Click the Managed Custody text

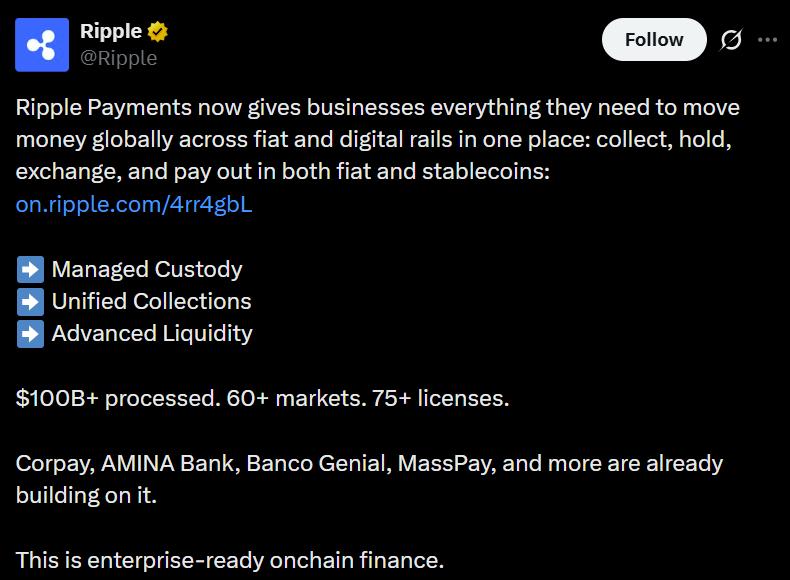coord(147,269)
